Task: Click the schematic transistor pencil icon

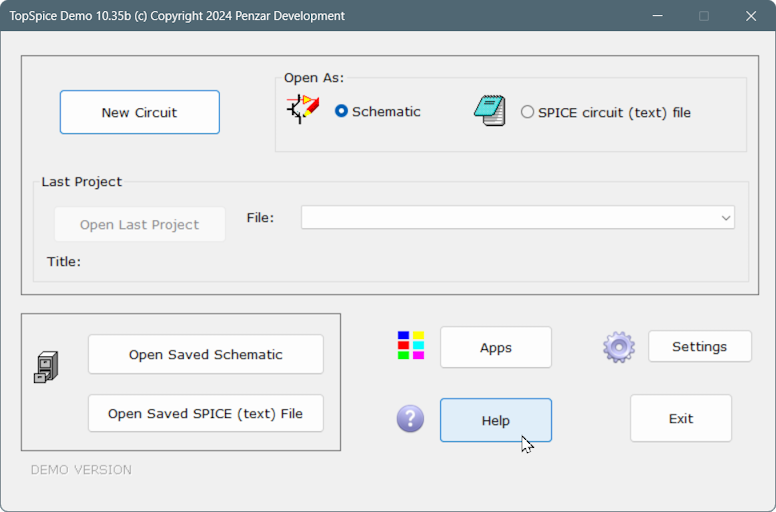Action: [x=302, y=109]
